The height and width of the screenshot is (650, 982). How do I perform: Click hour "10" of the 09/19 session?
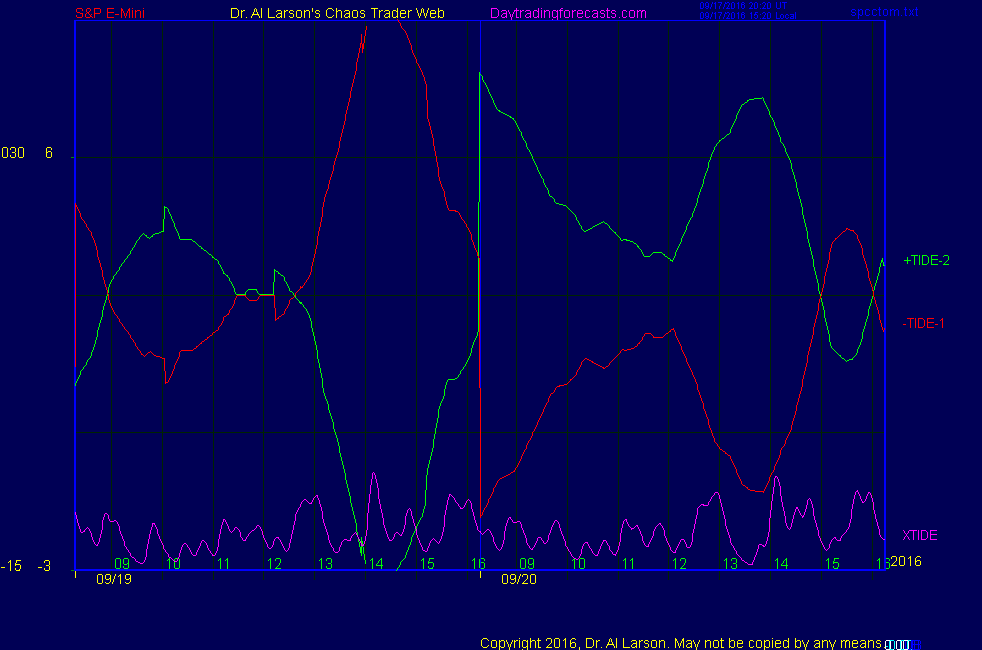(173, 564)
